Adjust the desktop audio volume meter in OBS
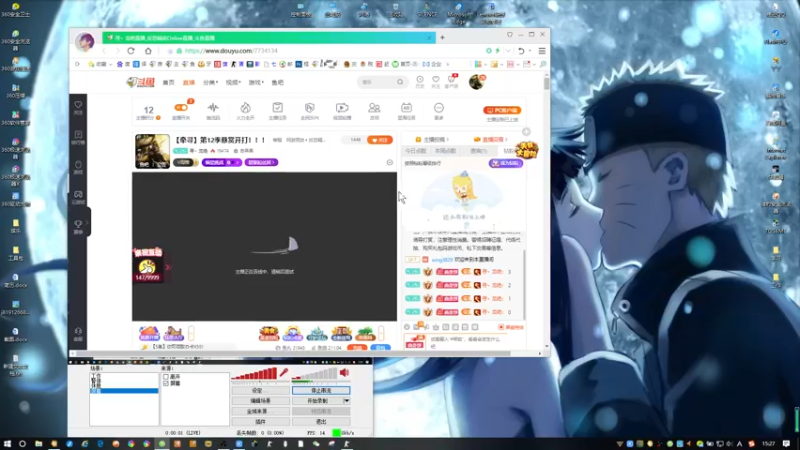The width and height of the screenshot is (800, 450). pos(314,374)
